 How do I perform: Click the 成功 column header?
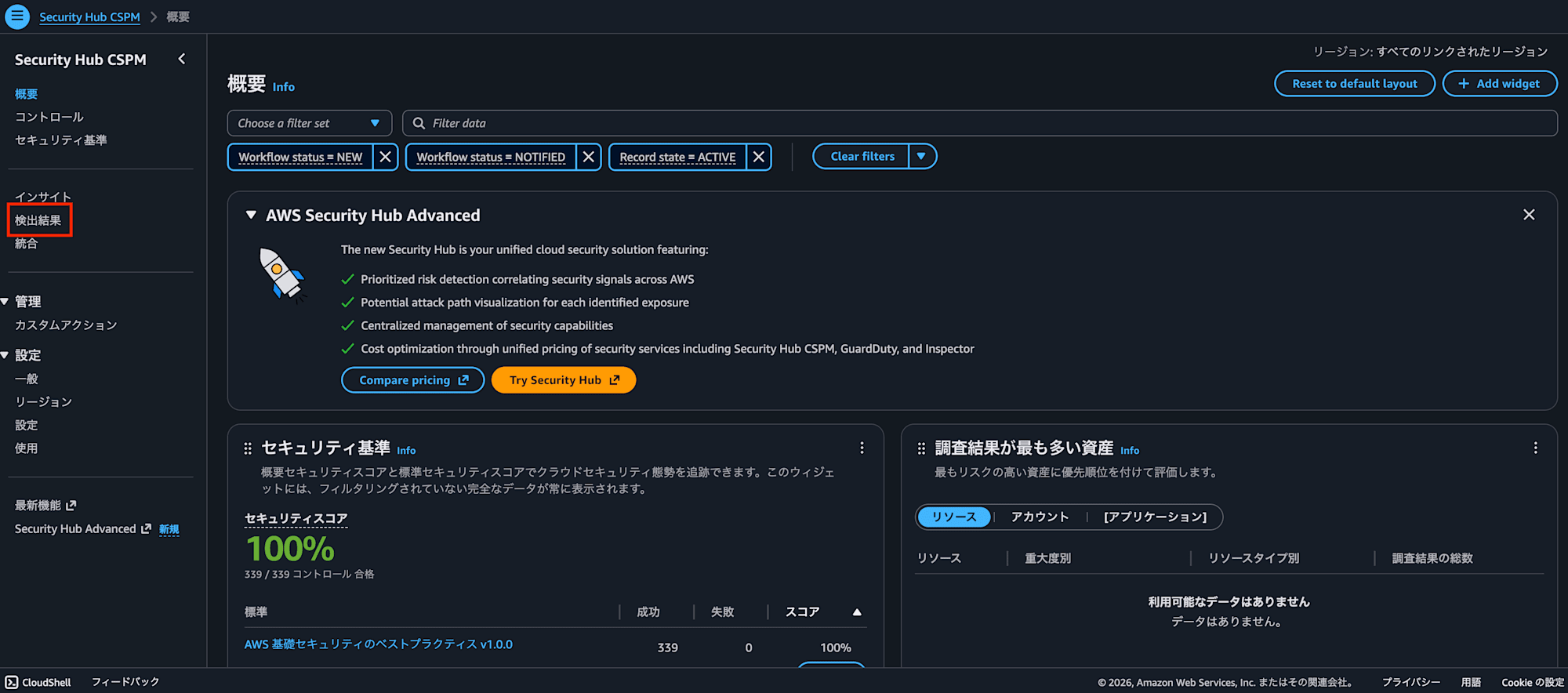coord(648,612)
